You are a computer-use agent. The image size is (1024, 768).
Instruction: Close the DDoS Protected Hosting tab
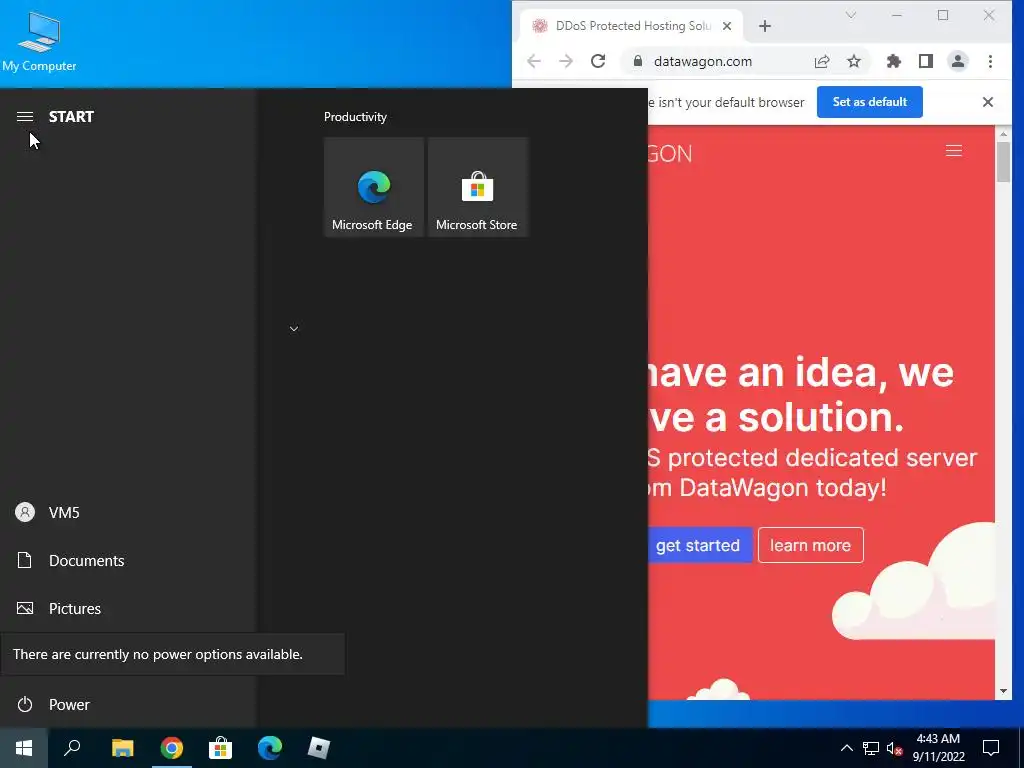[x=727, y=26]
